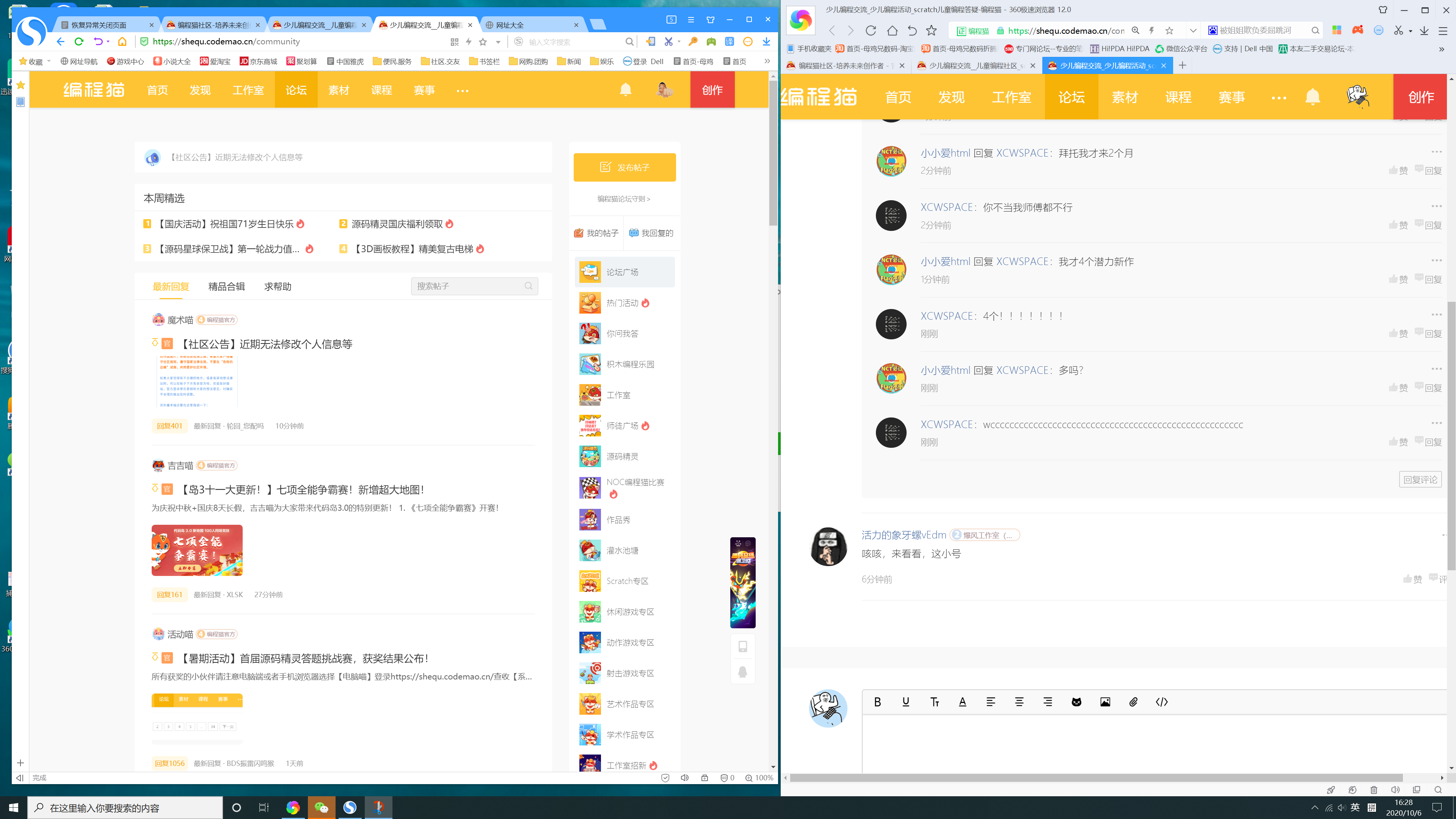
Task: Center-align reply text
Action: click(1019, 702)
